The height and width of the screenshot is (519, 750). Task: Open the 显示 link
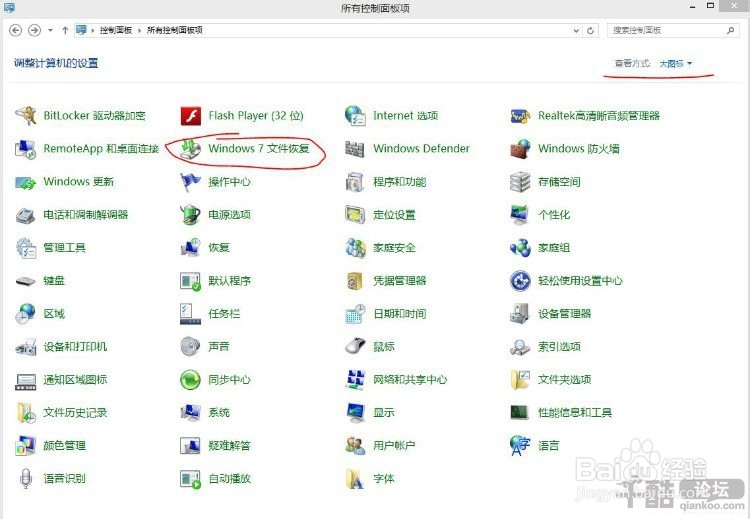point(384,413)
